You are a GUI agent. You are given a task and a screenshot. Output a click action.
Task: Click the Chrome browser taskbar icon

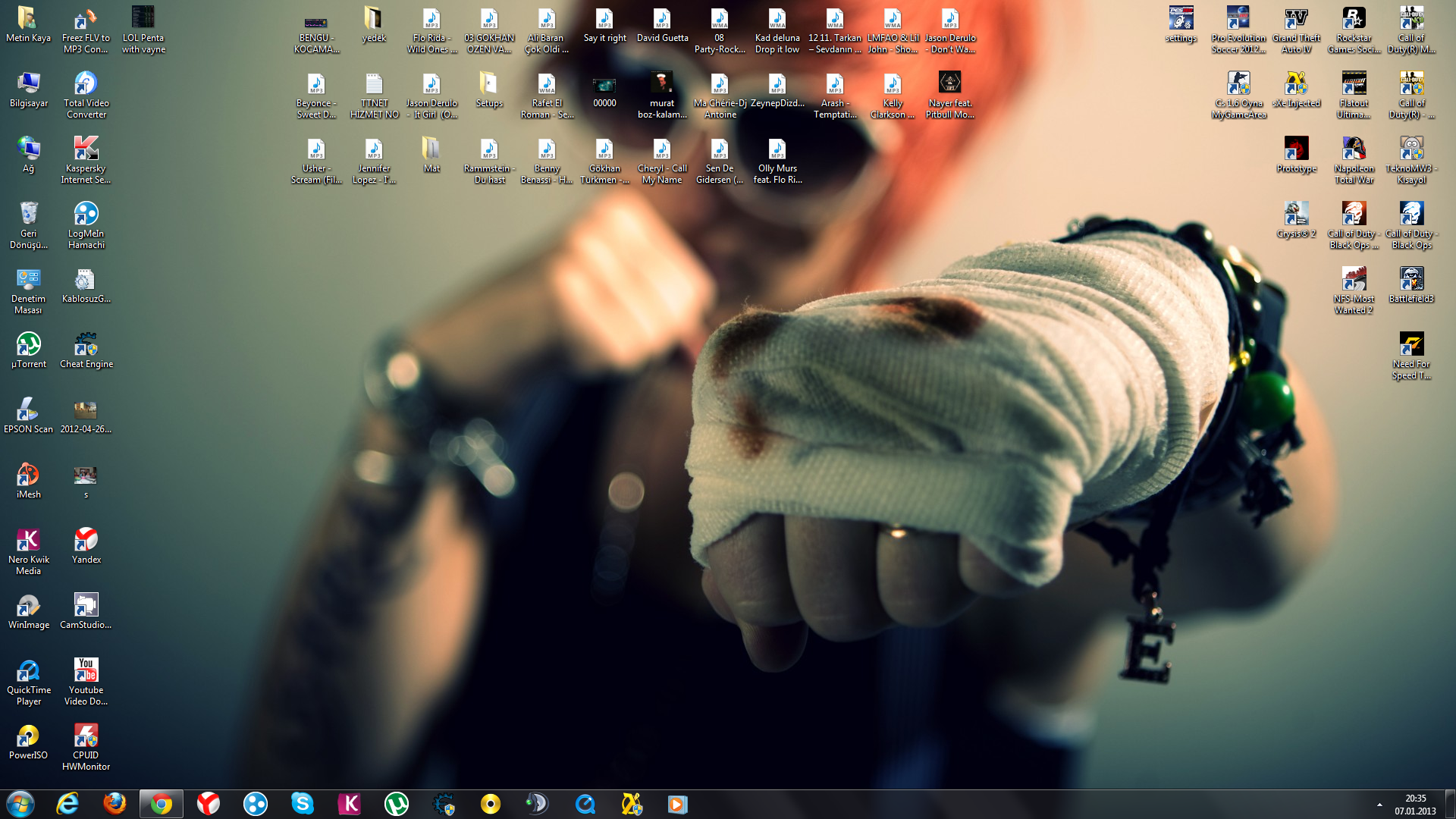(160, 803)
